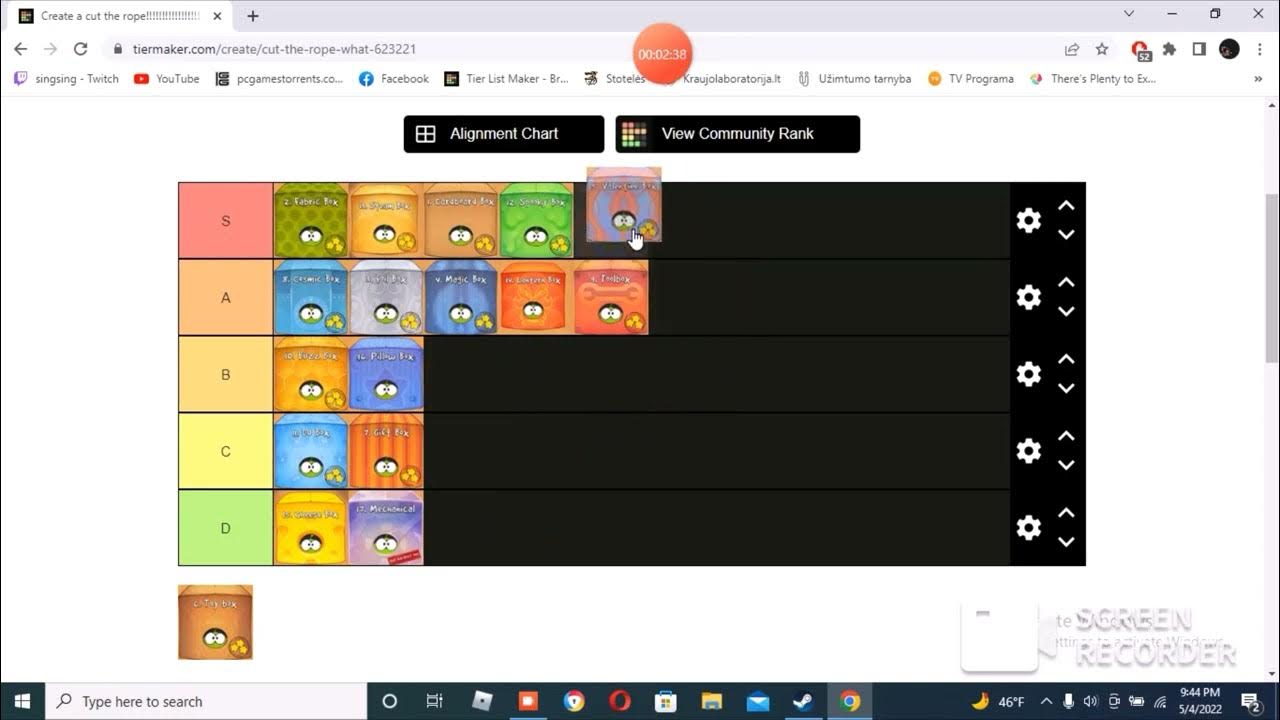Select the yellow Cheese Box tile

click(x=311, y=528)
